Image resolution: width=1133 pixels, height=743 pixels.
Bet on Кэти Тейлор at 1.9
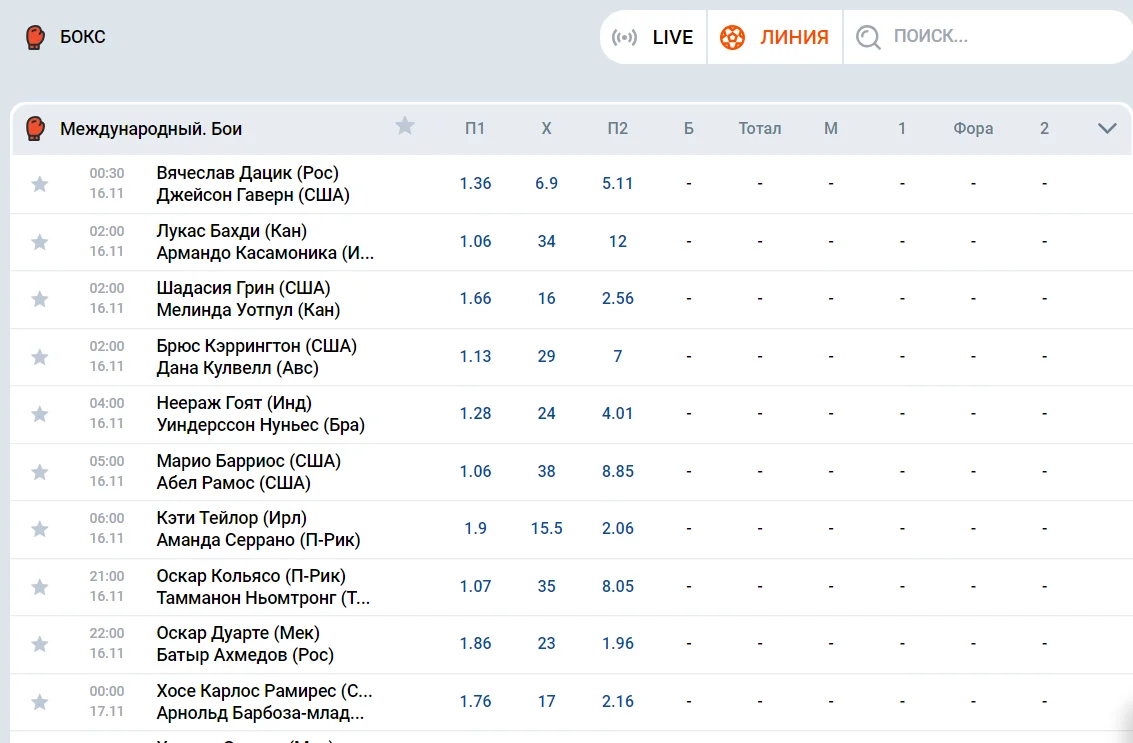coord(475,528)
